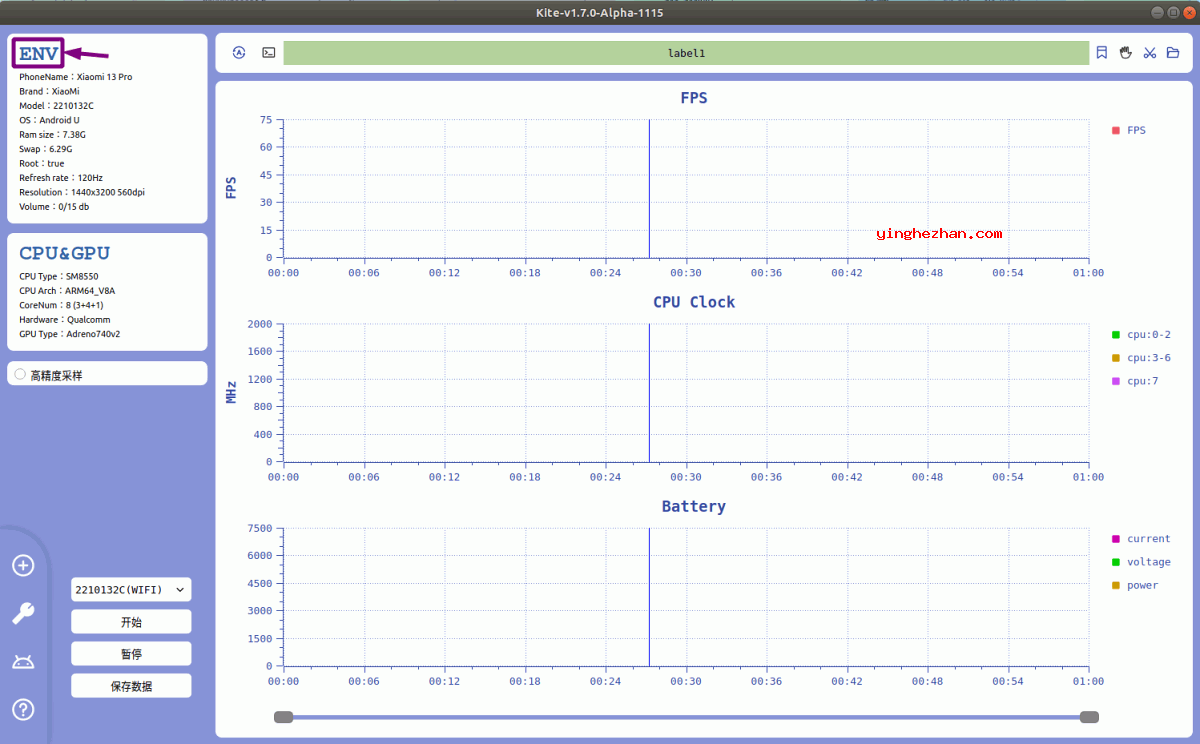Screen dimensions: 1200x744
Task: Toggle the voltage legend entry
Action: pyautogui.click(x=1141, y=562)
